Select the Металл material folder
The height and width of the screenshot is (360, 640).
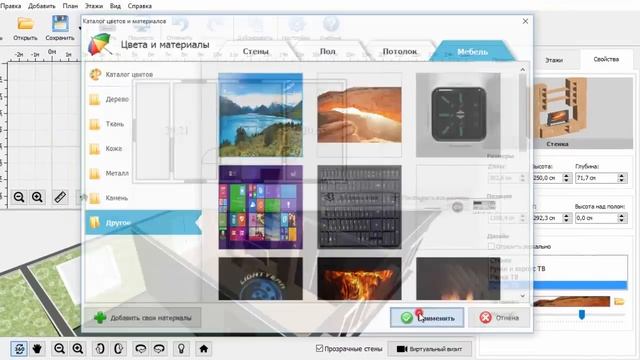(109, 173)
